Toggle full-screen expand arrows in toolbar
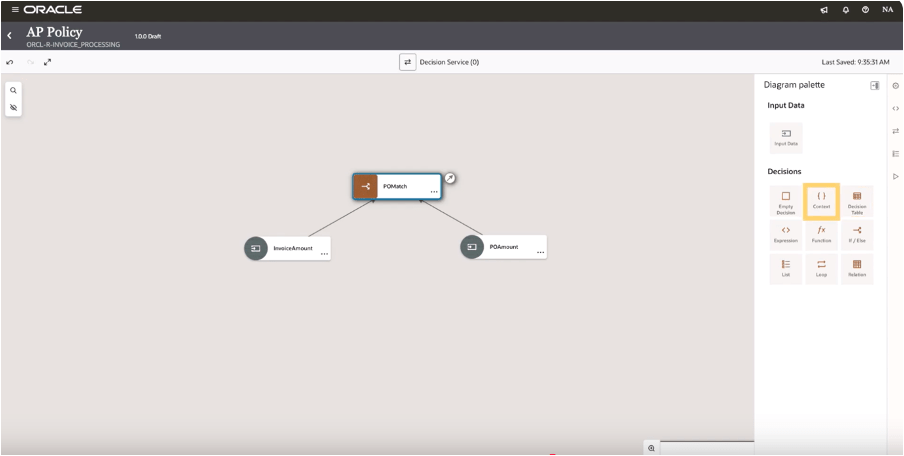The height and width of the screenshot is (456, 904). 47,62
